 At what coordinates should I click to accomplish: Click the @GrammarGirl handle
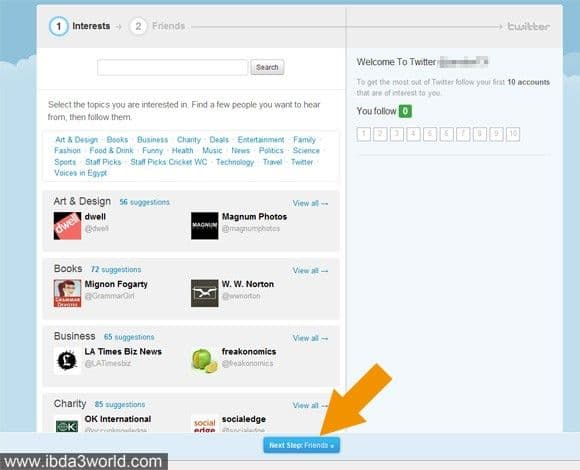[109, 296]
